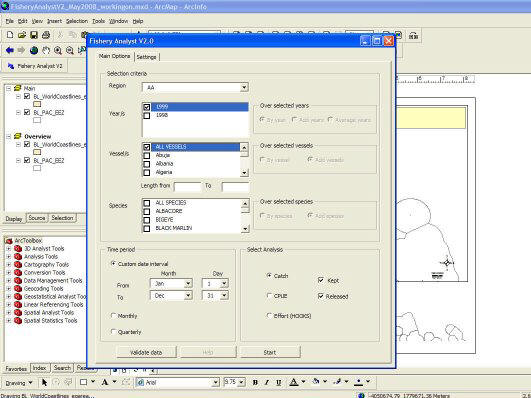Viewport: 531px width, 398px height.
Task: Click the New document icon
Action: pyautogui.click(x=10, y=35)
